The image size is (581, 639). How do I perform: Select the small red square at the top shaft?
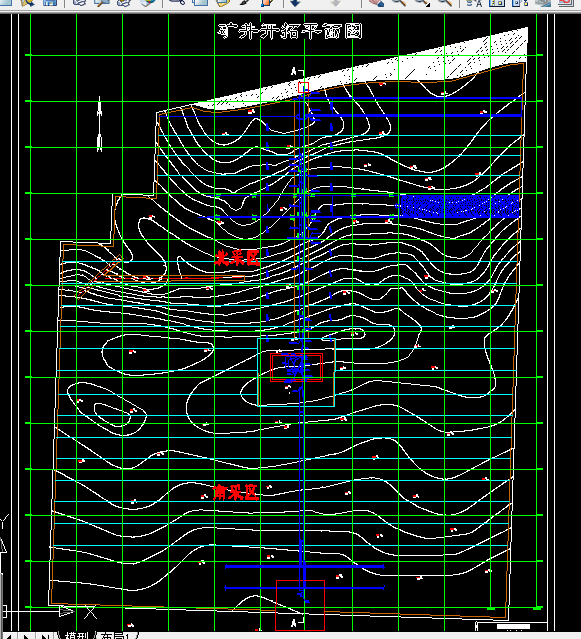304,87
